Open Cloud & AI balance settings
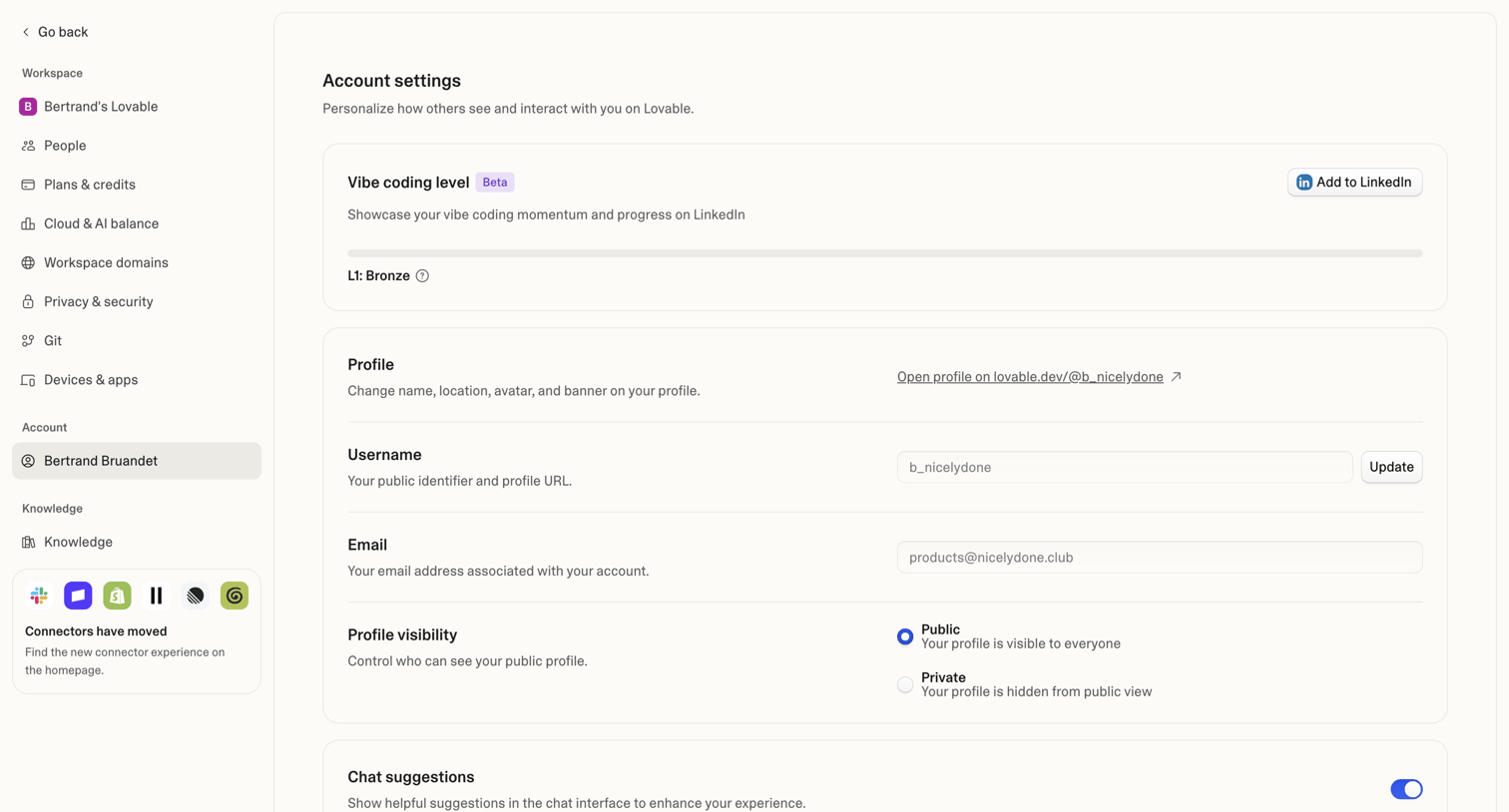 (x=137, y=223)
